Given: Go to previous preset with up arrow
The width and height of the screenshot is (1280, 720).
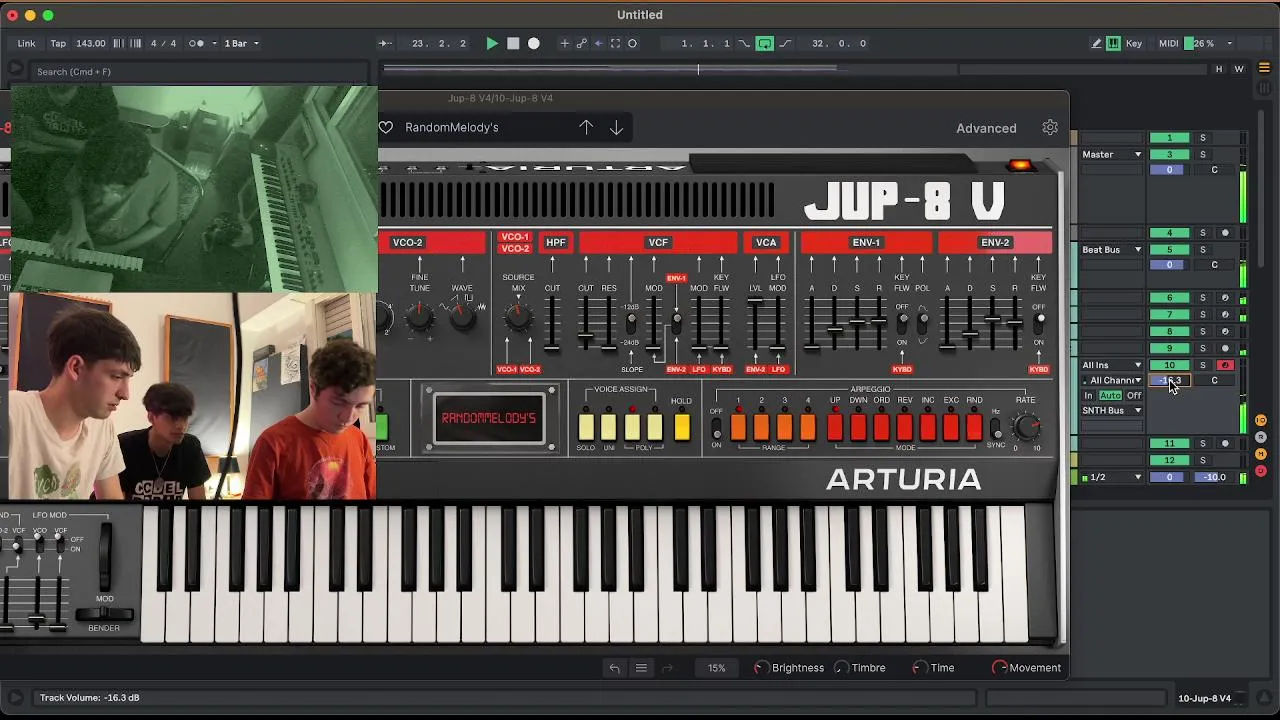Looking at the screenshot, I should (586, 127).
